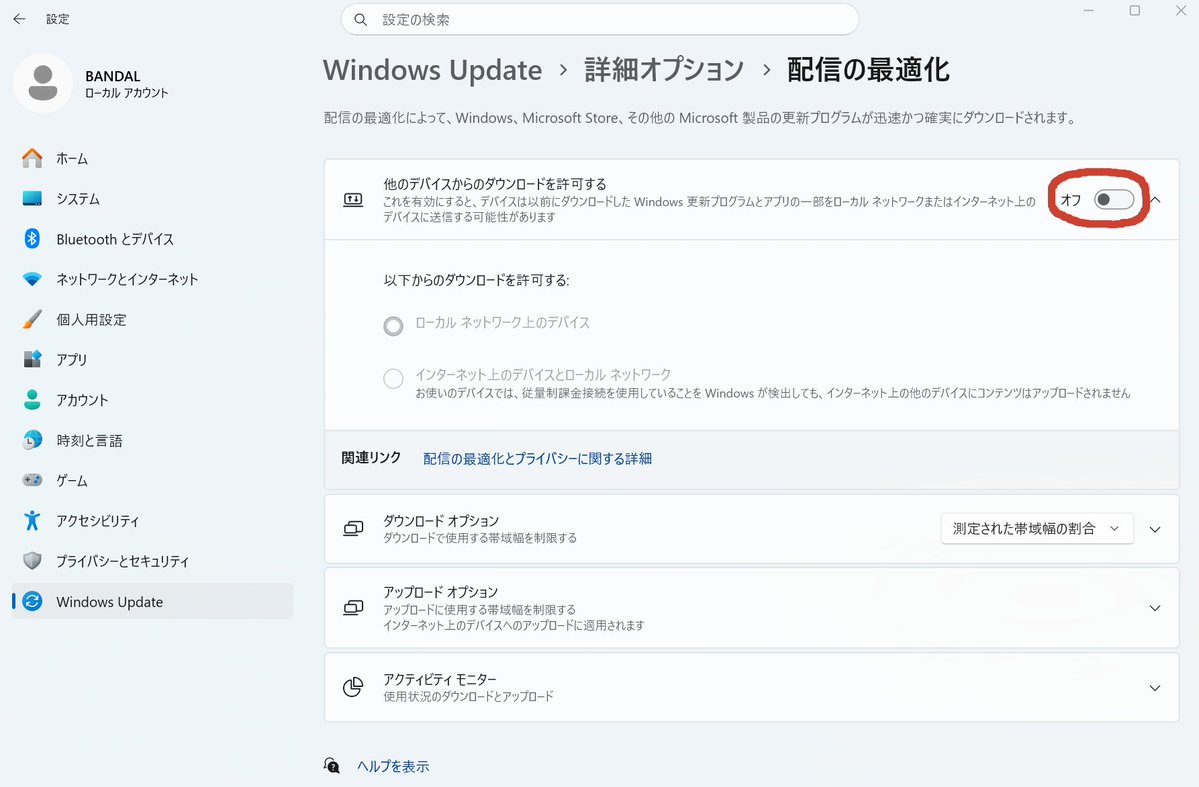Click the 時刻と言語 globe clock icon
Viewport: 1199px width, 787px height.
point(32,440)
